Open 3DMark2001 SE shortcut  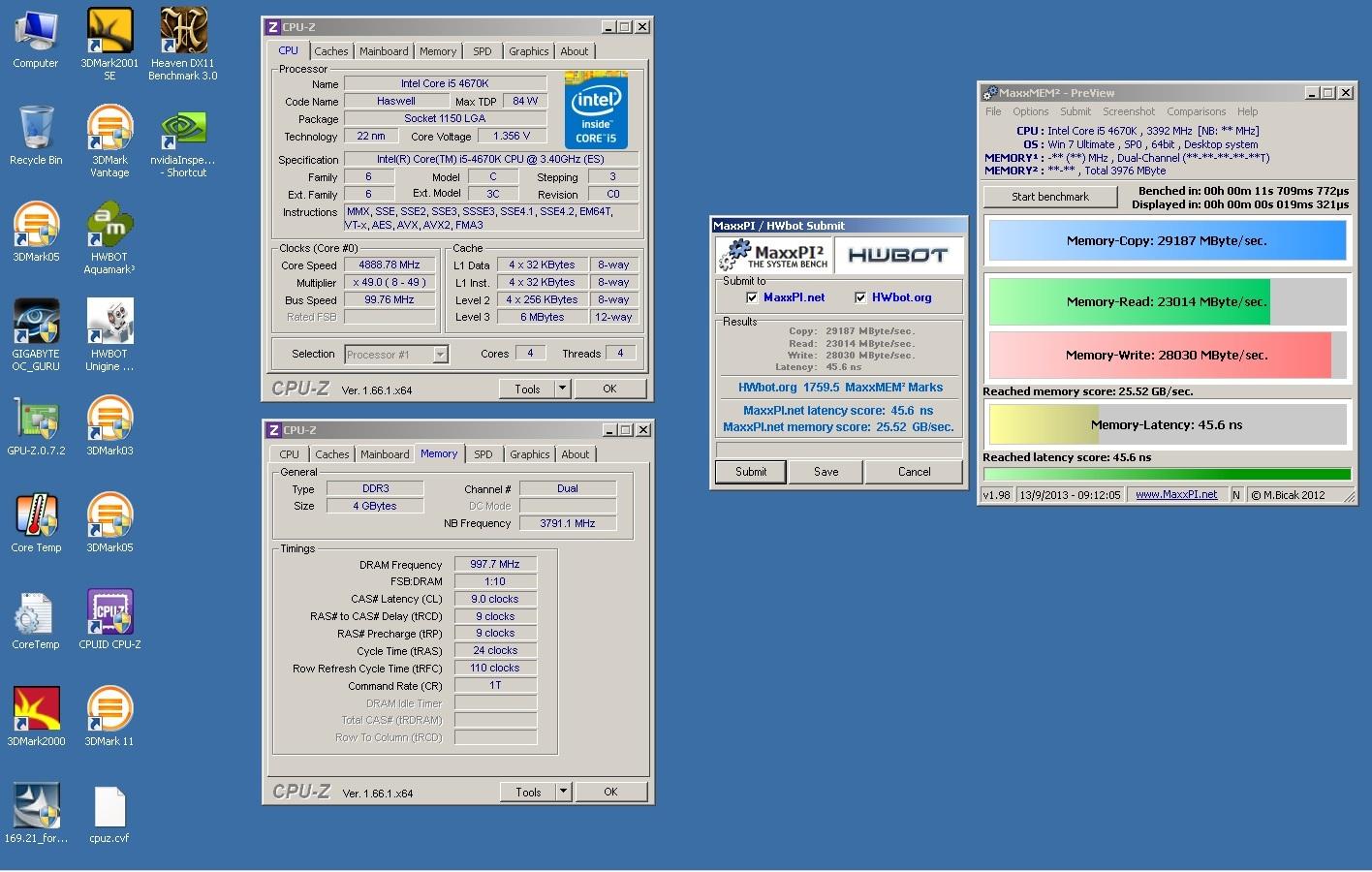coord(109,30)
